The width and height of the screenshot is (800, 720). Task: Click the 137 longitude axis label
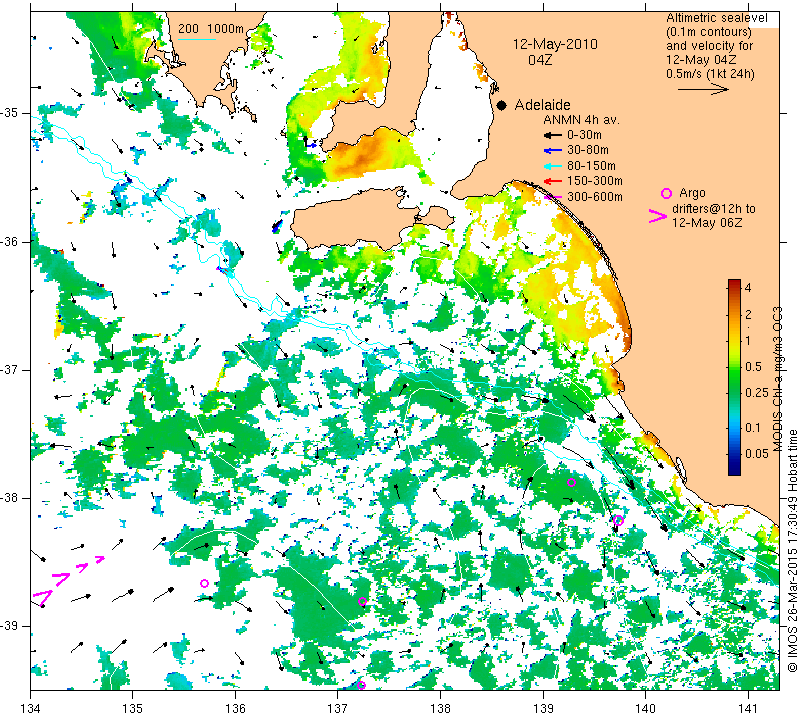click(337, 709)
